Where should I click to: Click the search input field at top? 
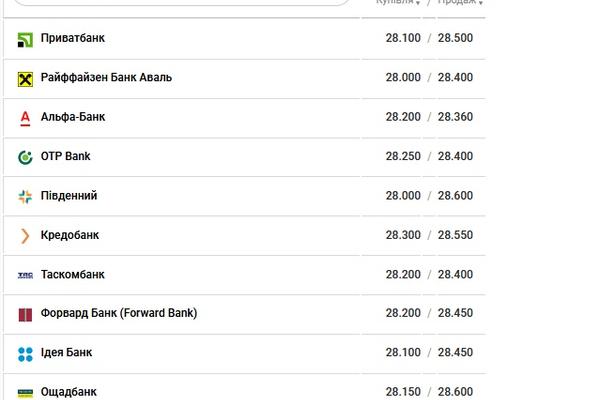(x=182, y=2)
